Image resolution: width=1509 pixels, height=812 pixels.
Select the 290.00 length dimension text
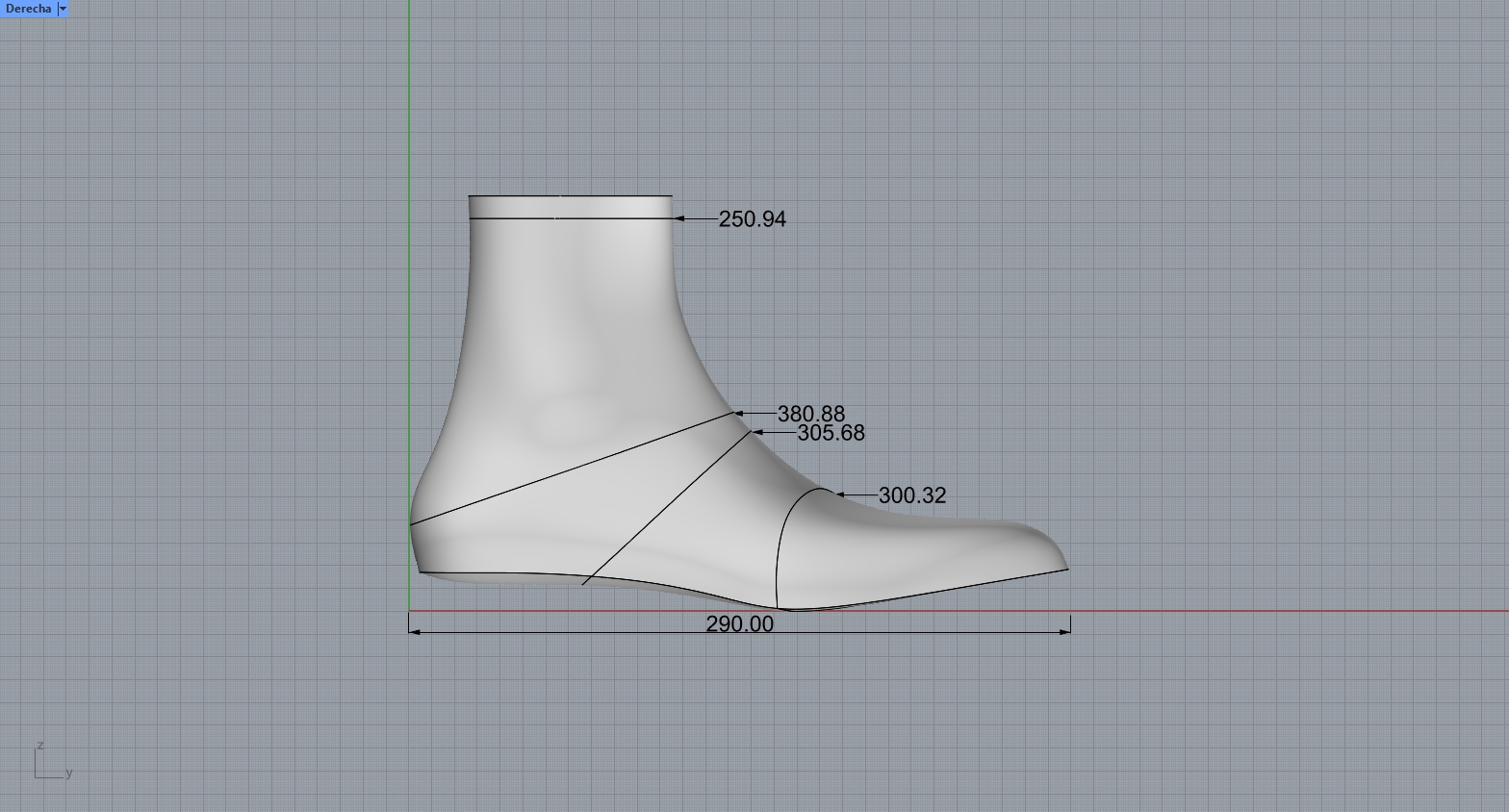pos(739,623)
